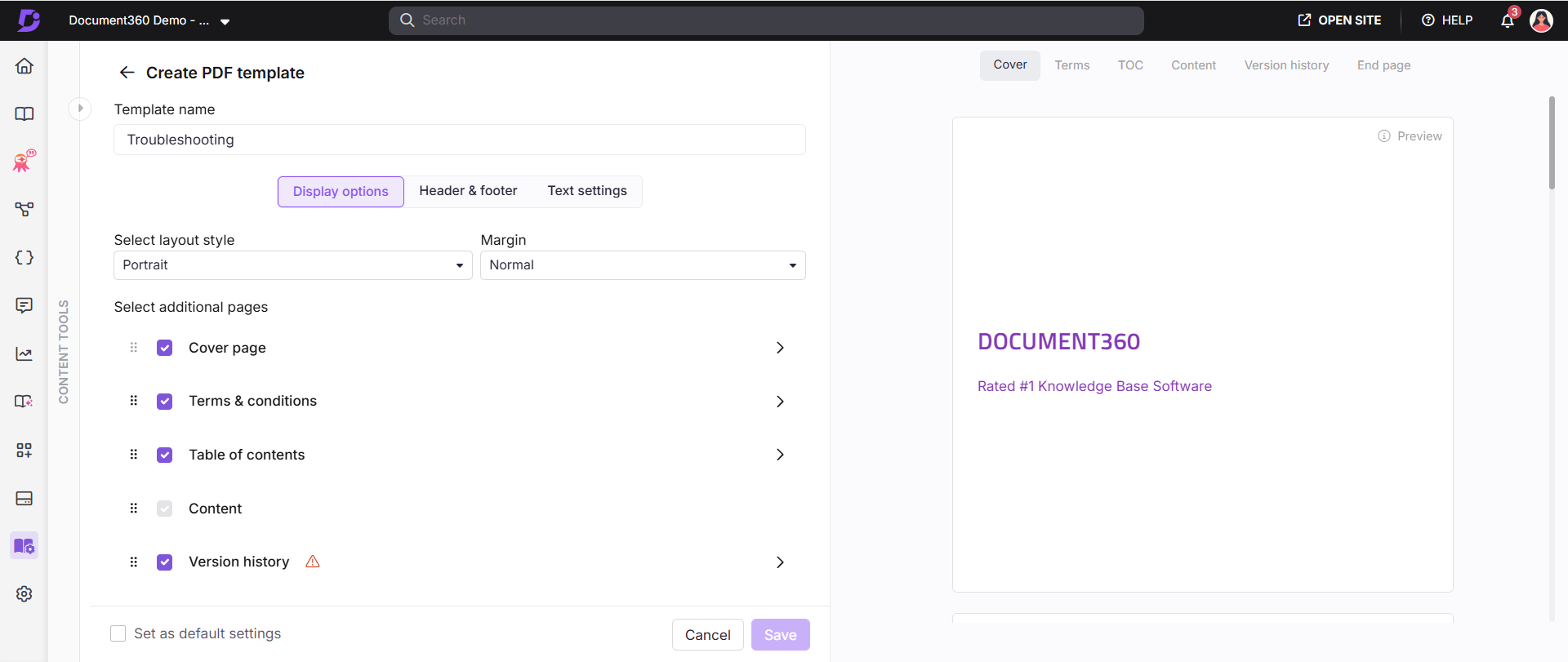
Task: Open the Home icon in sidebar
Action: (x=24, y=66)
